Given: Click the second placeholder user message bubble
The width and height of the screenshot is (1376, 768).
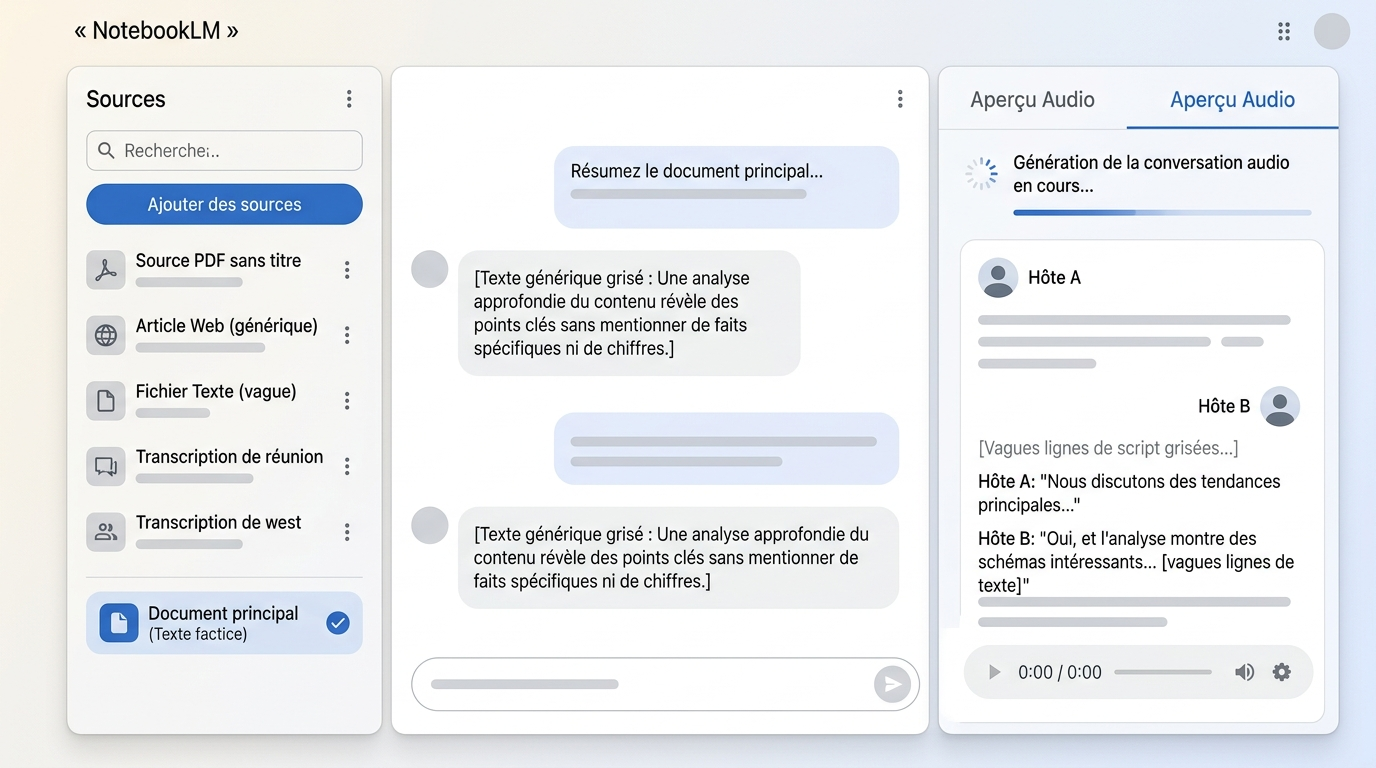Looking at the screenshot, I should [726, 449].
